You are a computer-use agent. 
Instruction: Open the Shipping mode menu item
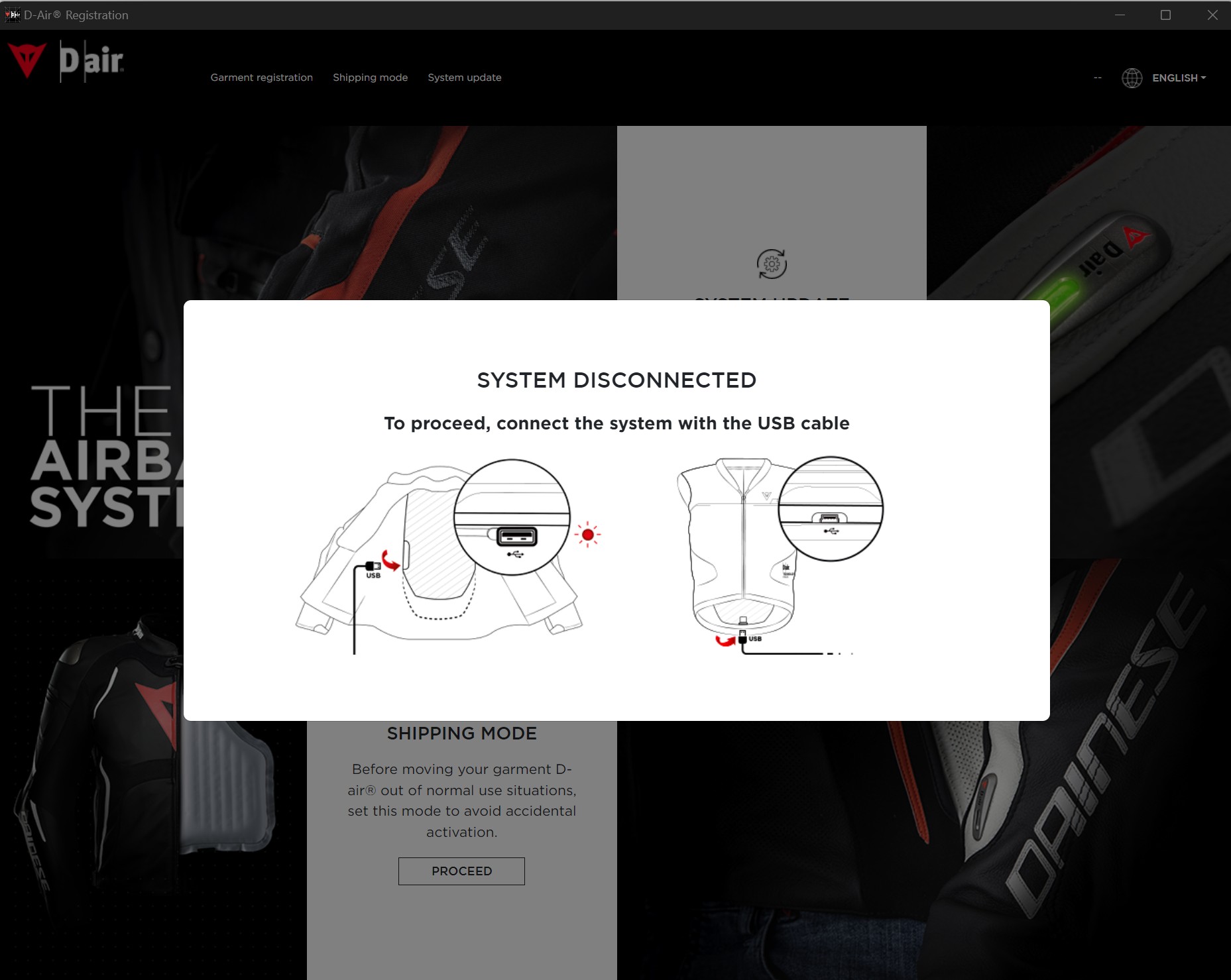pyautogui.click(x=370, y=78)
